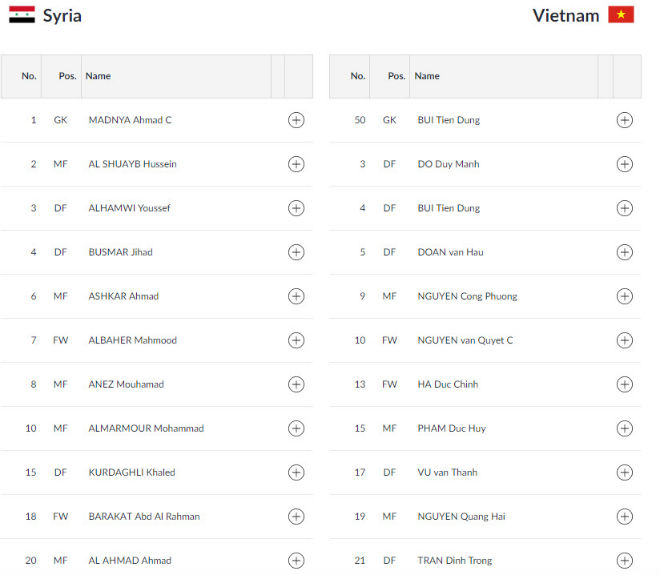Click Name column header in Syria table
Viewport: 660px width, 575px height.
(98, 76)
